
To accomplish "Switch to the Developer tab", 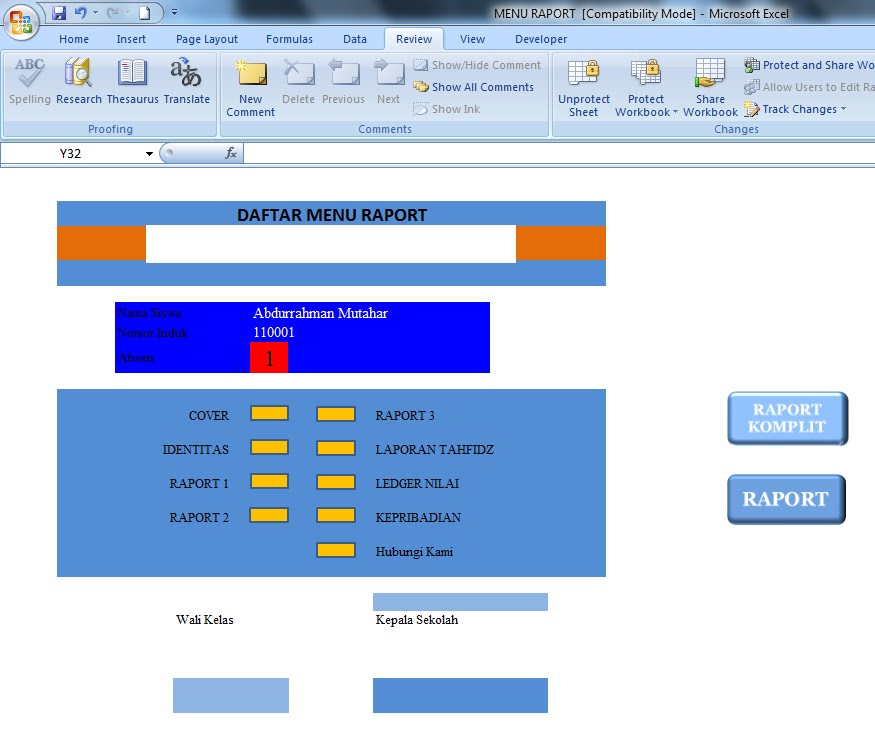I will pos(539,38).
